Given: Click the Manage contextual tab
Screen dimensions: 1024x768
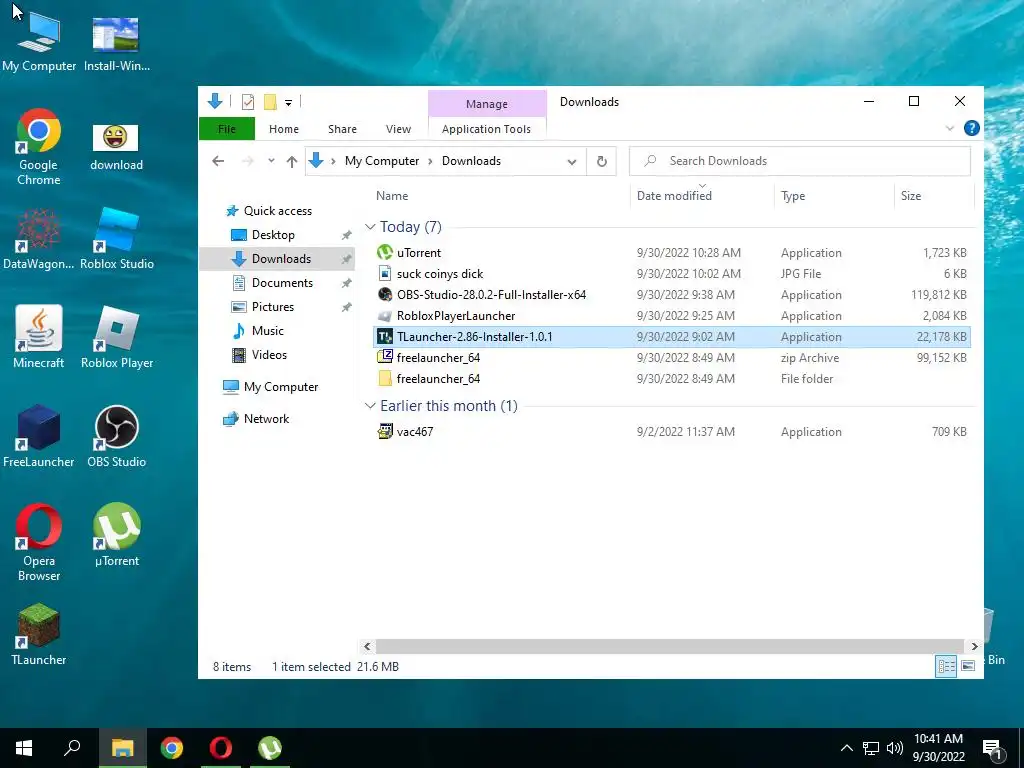Looking at the screenshot, I should coord(487,104).
